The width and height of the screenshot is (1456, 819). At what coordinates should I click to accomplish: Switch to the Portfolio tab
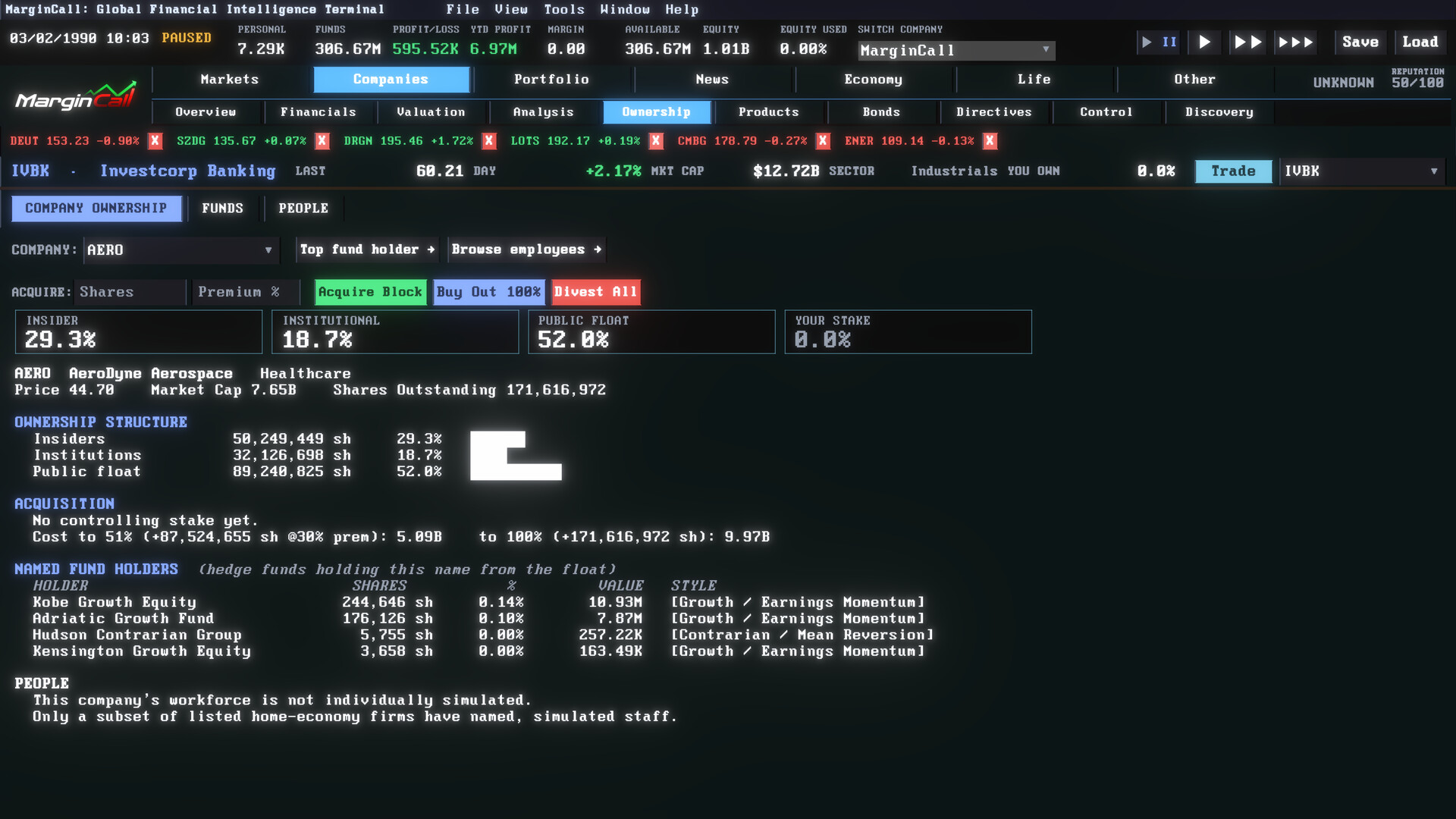[551, 80]
